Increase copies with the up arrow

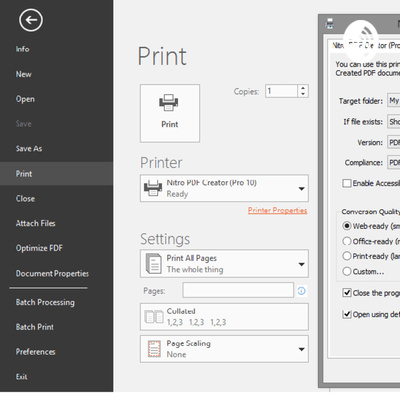(x=303, y=88)
